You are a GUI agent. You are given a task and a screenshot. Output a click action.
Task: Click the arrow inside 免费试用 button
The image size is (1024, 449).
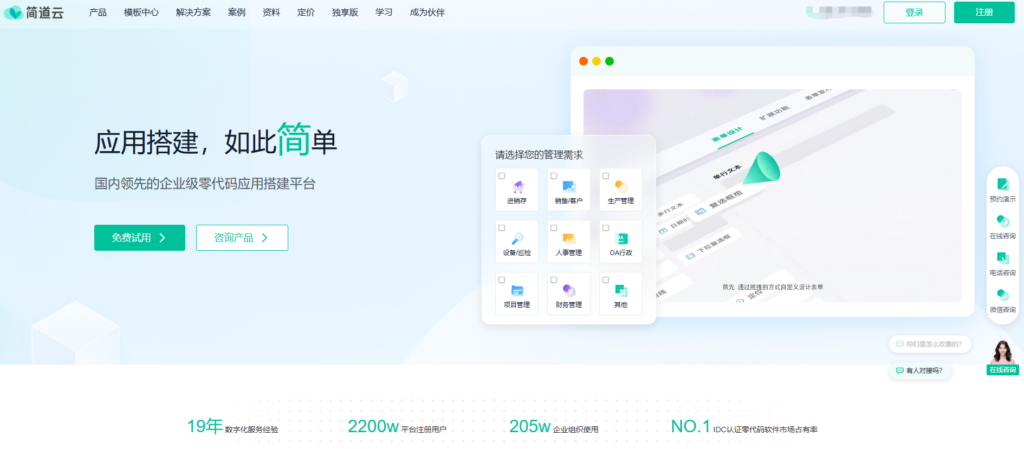click(162, 238)
